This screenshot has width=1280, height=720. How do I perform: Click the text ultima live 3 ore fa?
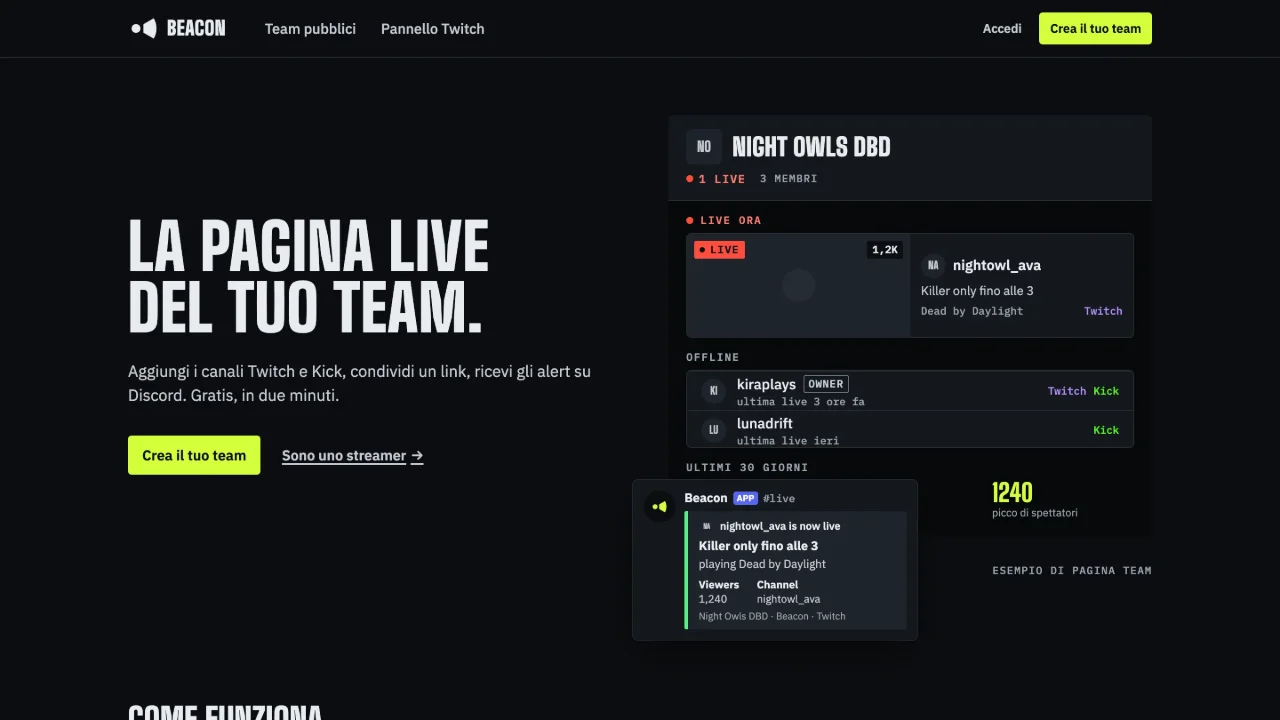coord(801,402)
